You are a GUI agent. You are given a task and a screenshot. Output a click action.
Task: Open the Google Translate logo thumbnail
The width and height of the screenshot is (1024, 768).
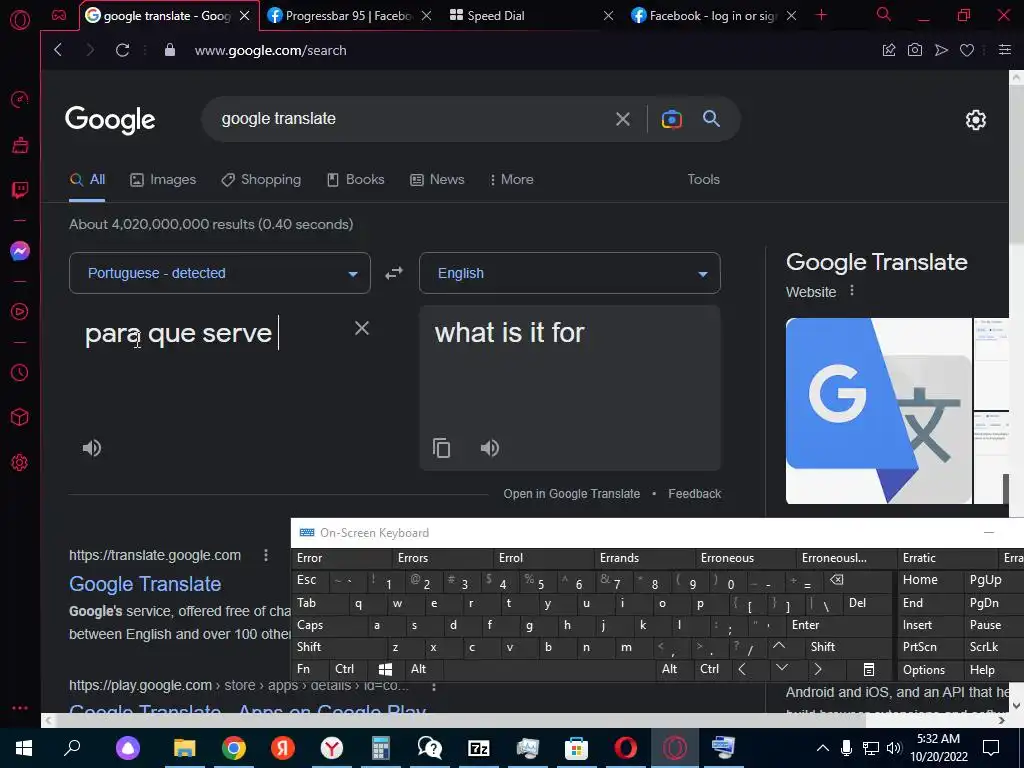pyautogui.click(x=878, y=411)
